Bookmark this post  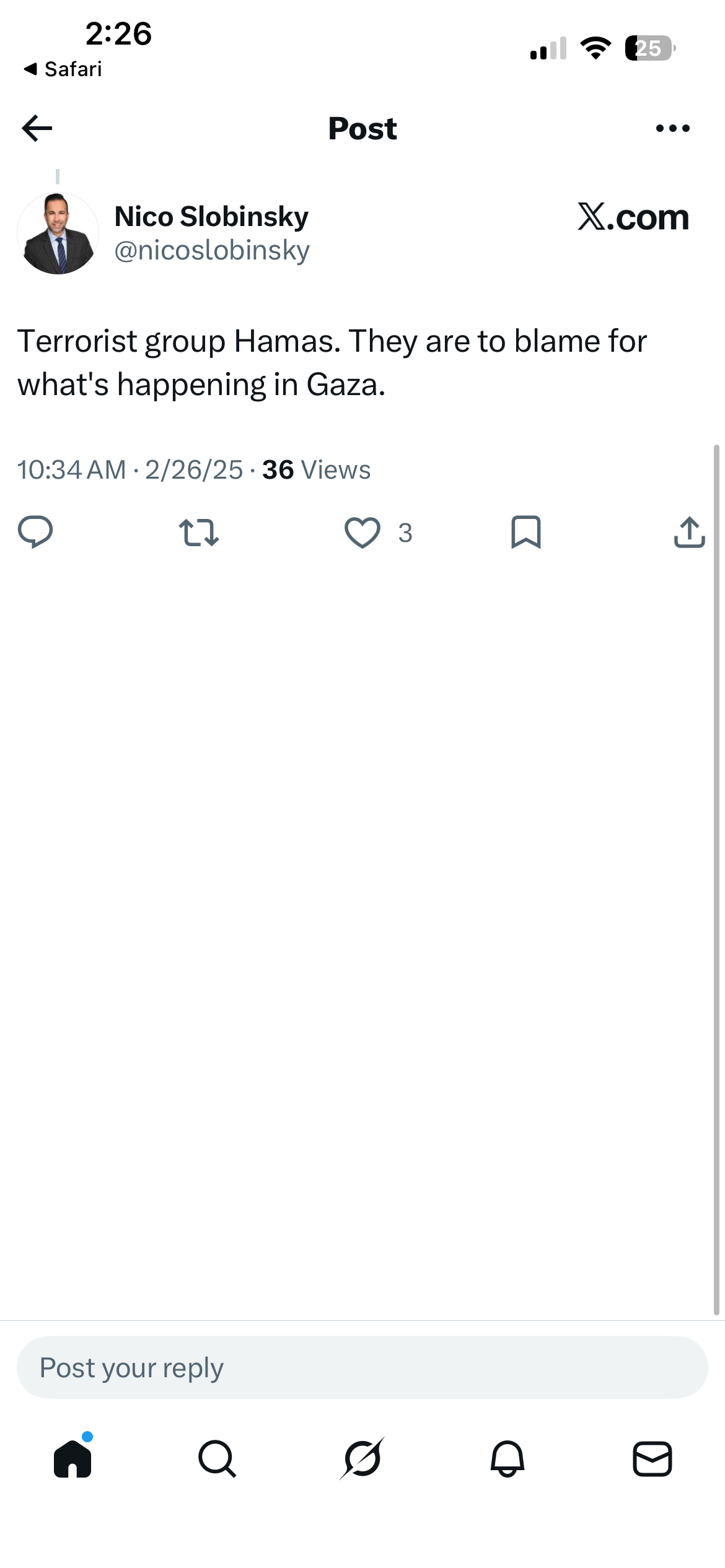(526, 532)
